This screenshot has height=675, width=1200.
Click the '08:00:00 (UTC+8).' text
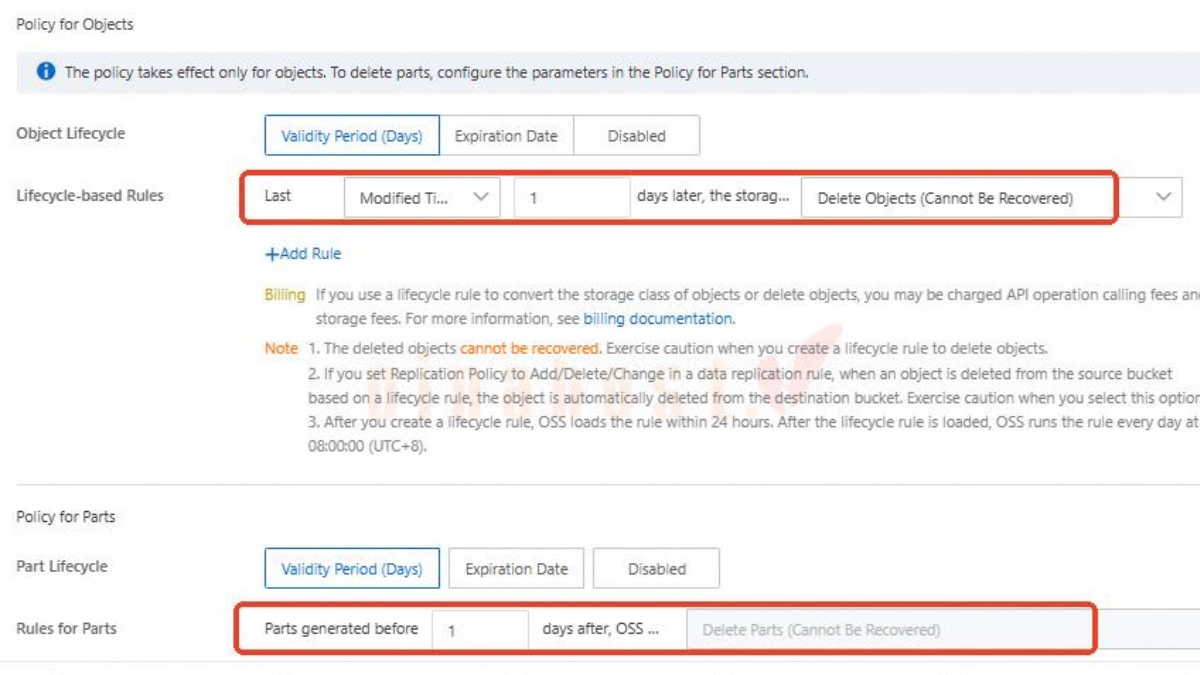tap(367, 447)
